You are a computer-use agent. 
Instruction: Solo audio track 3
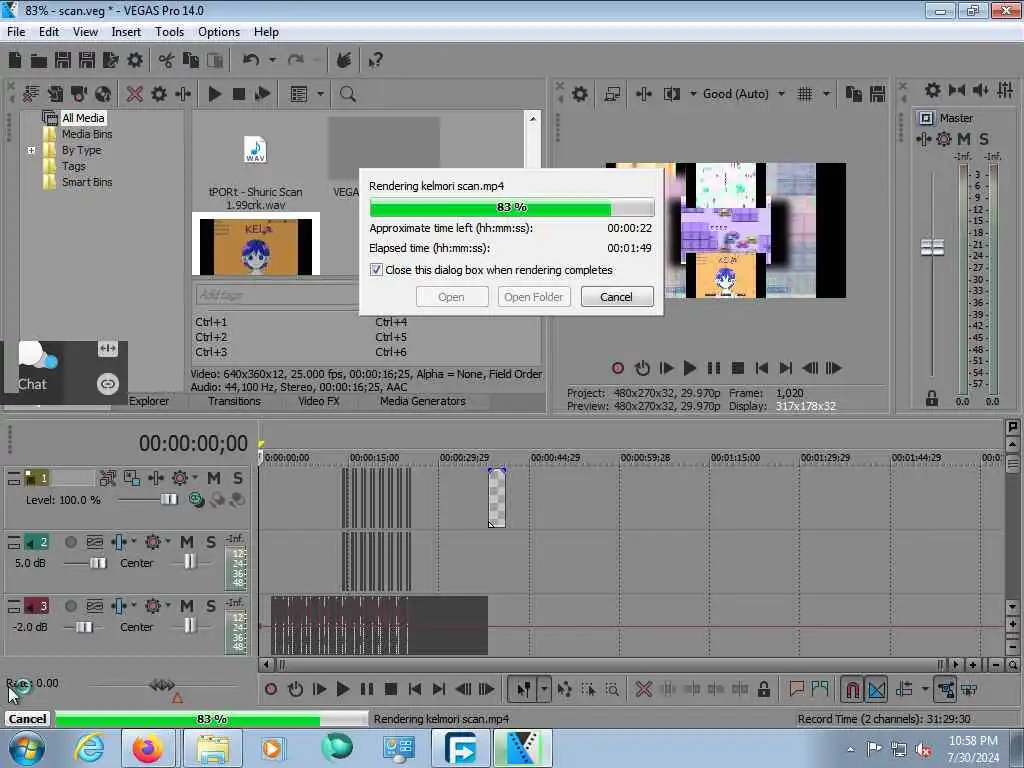click(211, 606)
